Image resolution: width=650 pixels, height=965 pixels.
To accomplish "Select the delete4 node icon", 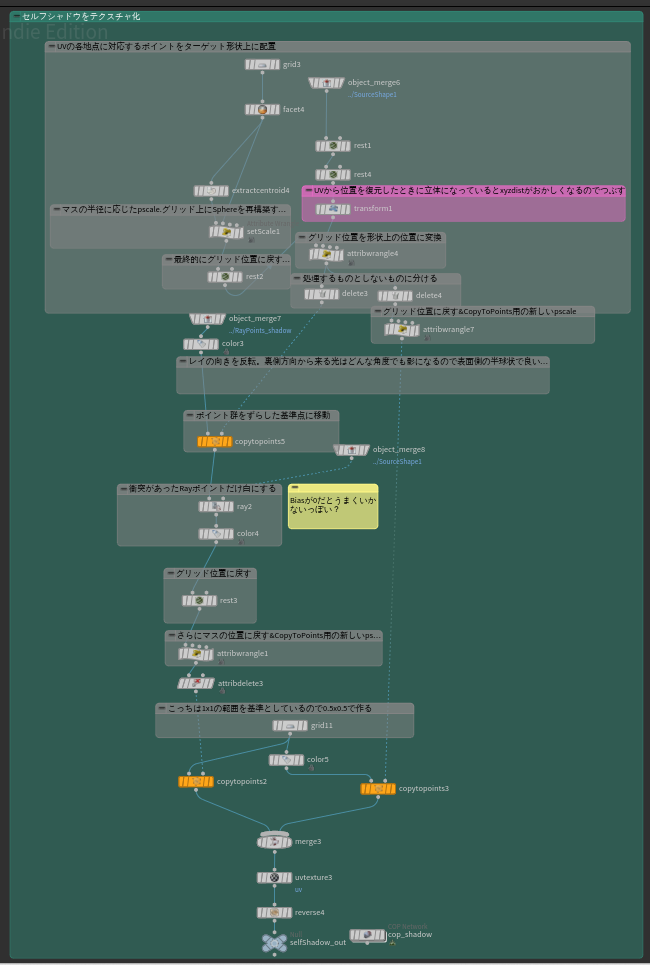I will [x=395, y=296].
